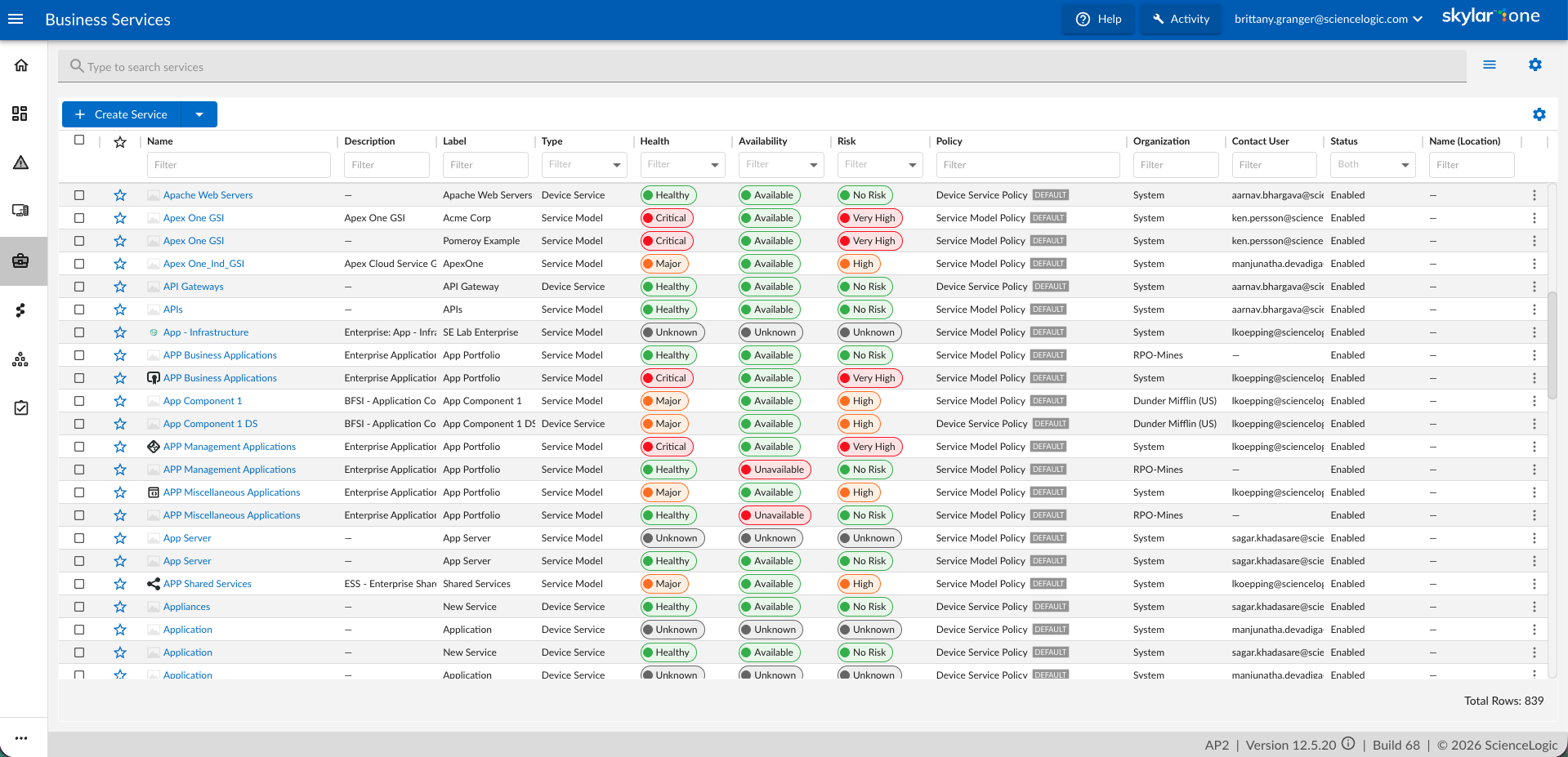Click Unavailable badge in RPO-Mines APP Management row
This screenshot has height=757, width=1568.
pyautogui.click(x=775, y=470)
